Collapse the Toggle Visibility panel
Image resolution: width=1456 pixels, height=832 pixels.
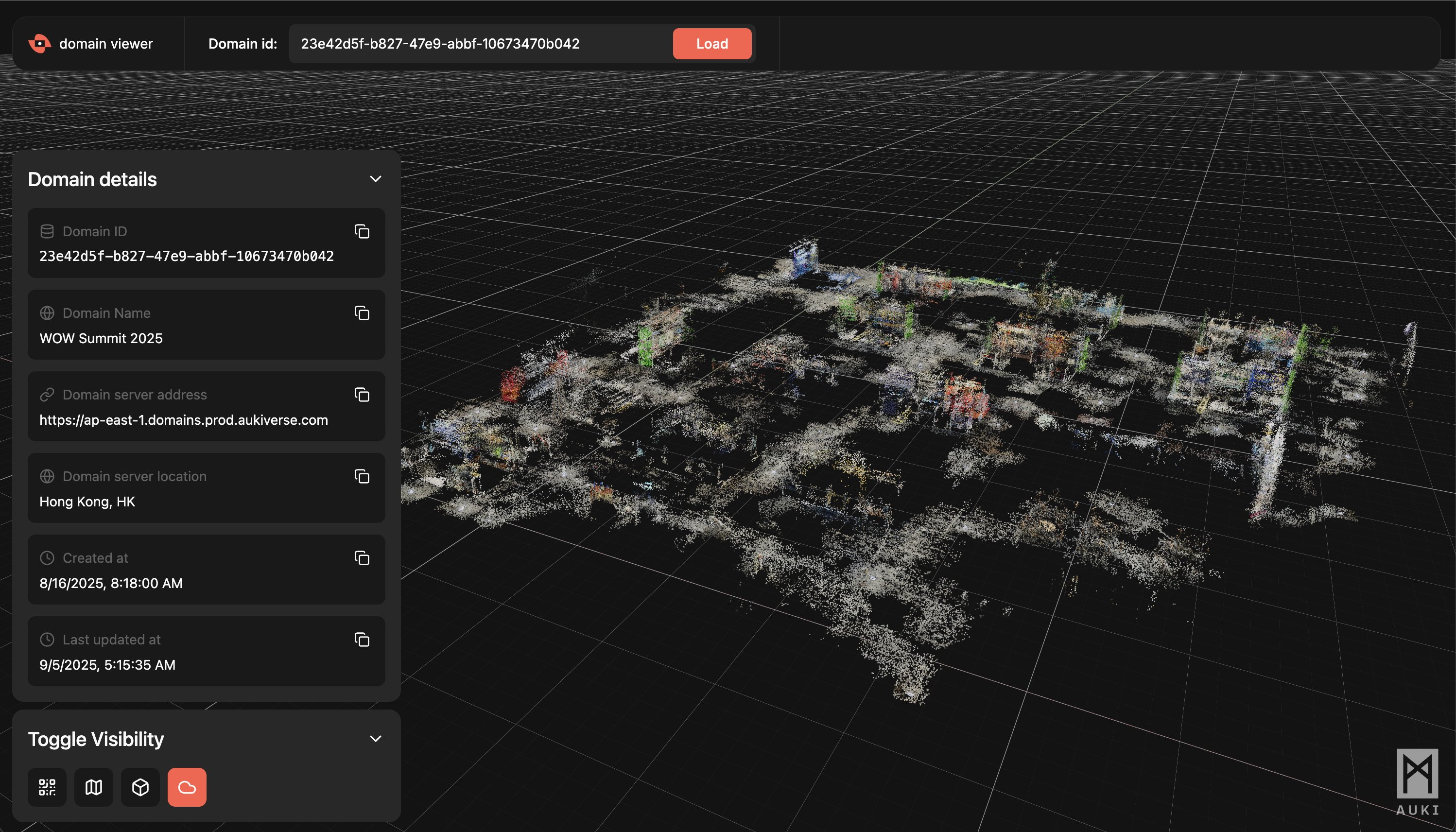[x=376, y=739]
